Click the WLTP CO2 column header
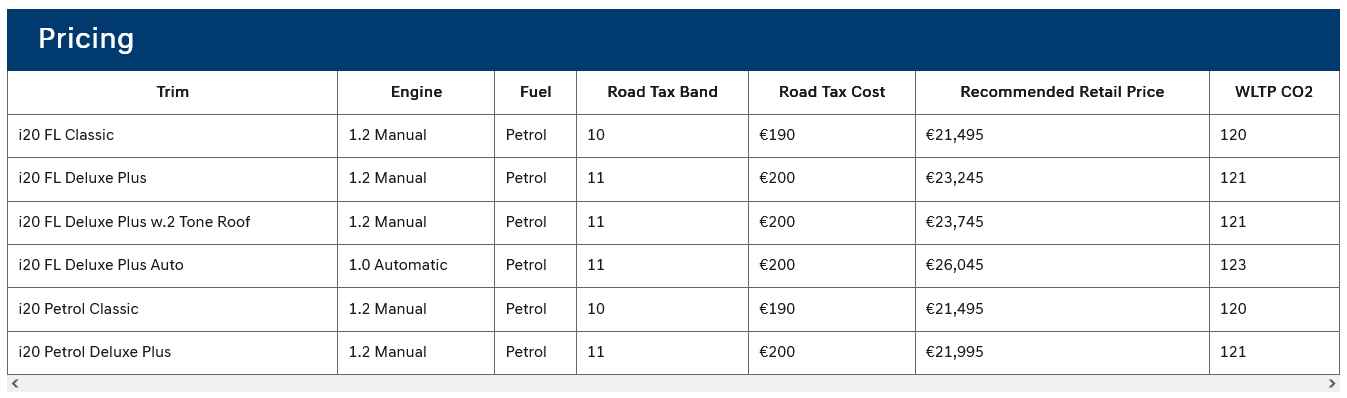 (x=1274, y=92)
